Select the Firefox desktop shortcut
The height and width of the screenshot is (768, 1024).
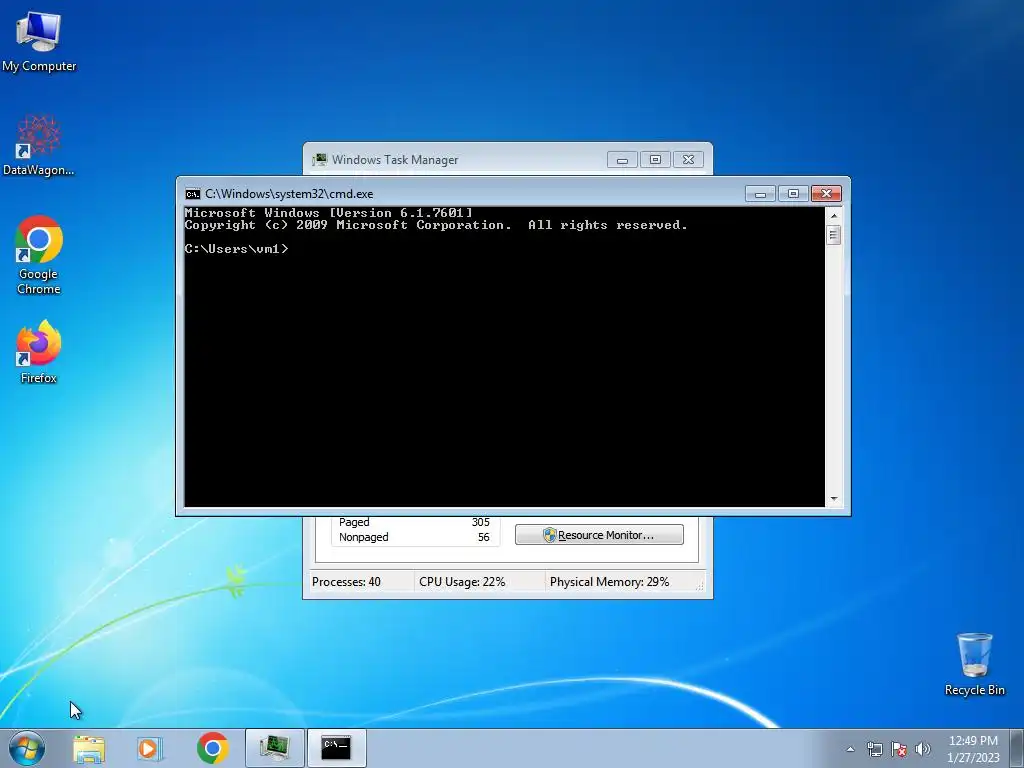[39, 351]
